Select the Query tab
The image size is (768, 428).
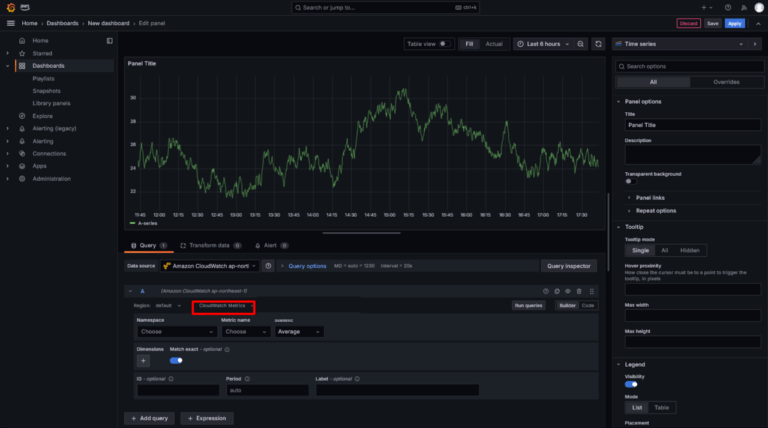149,245
